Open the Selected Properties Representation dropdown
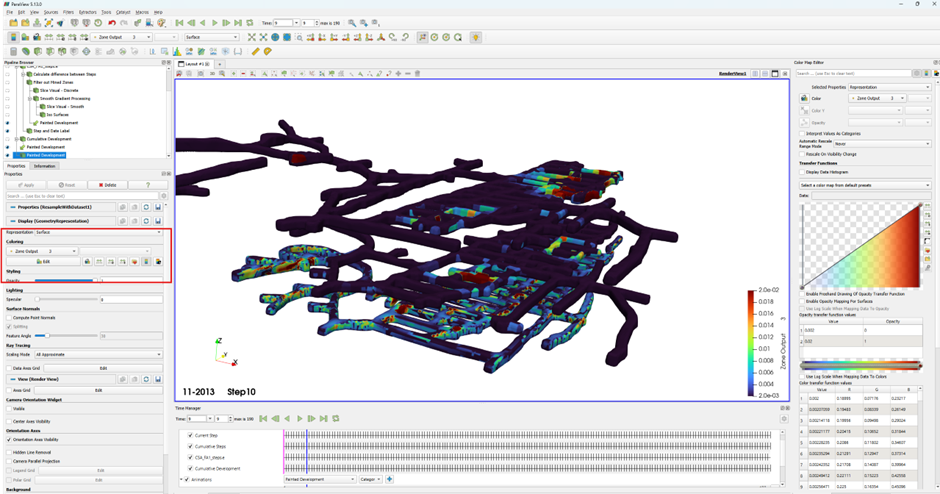The width and height of the screenshot is (940, 494). 890,87
